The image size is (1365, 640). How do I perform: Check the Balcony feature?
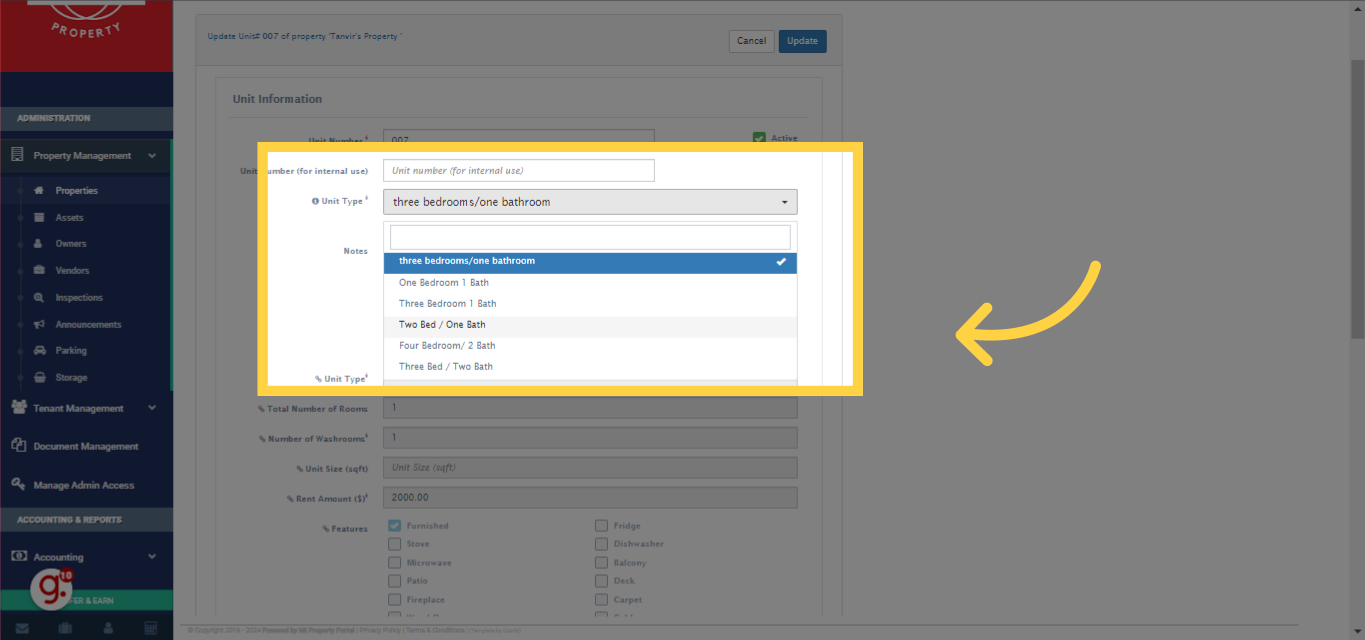coord(602,562)
